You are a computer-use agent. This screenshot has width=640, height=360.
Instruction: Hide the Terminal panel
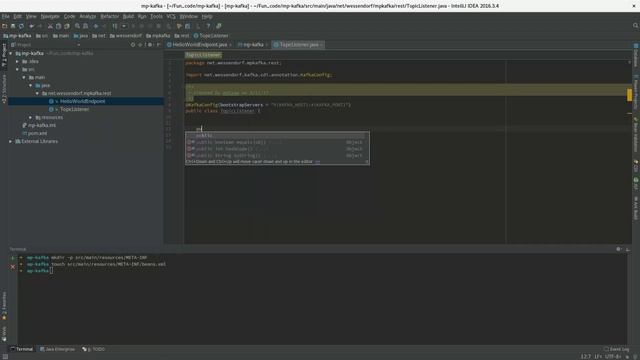628,249
